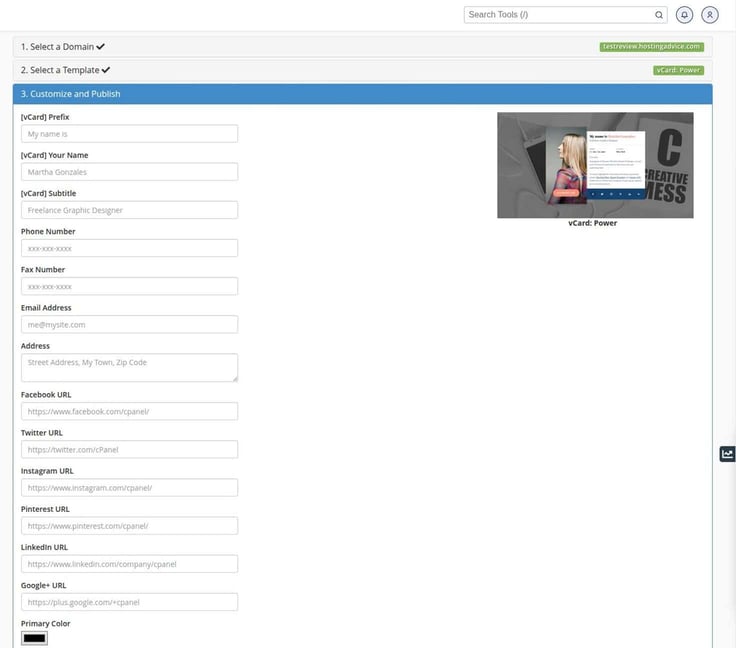Viewport: 736px width, 648px height.
Task: Click the Google+ URL field
Action: (129, 602)
